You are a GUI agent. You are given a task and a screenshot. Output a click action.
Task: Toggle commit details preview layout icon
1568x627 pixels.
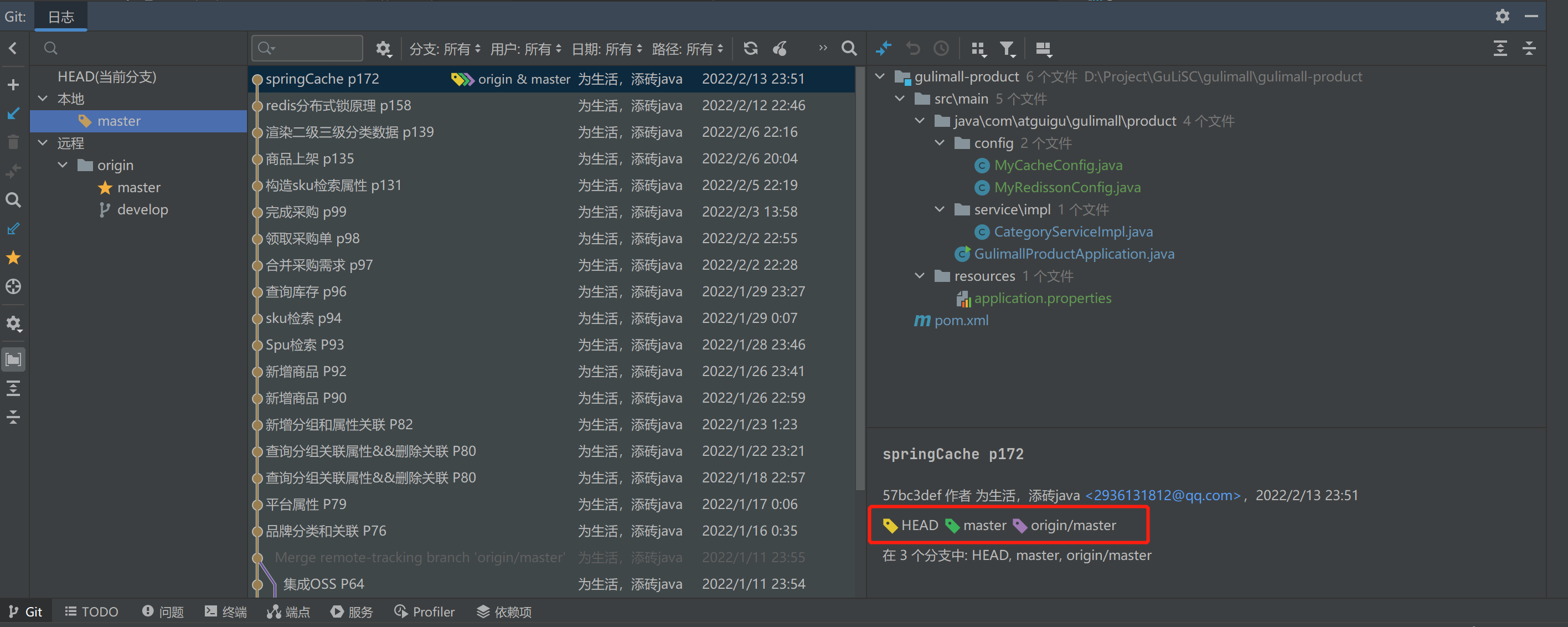click(1043, 49)
